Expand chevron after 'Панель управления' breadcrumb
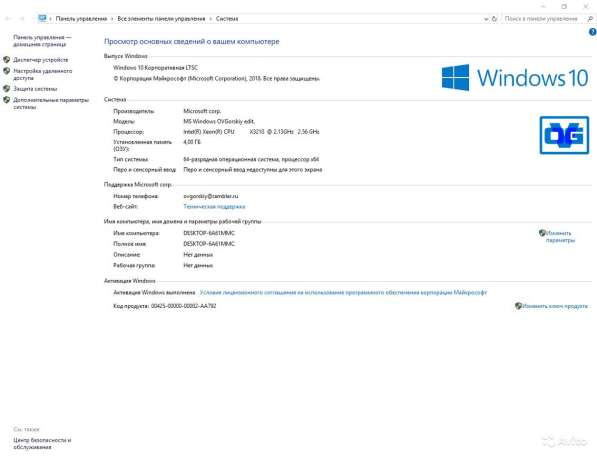597x457 pixels. pyautogui.click(x=112, y=19)
